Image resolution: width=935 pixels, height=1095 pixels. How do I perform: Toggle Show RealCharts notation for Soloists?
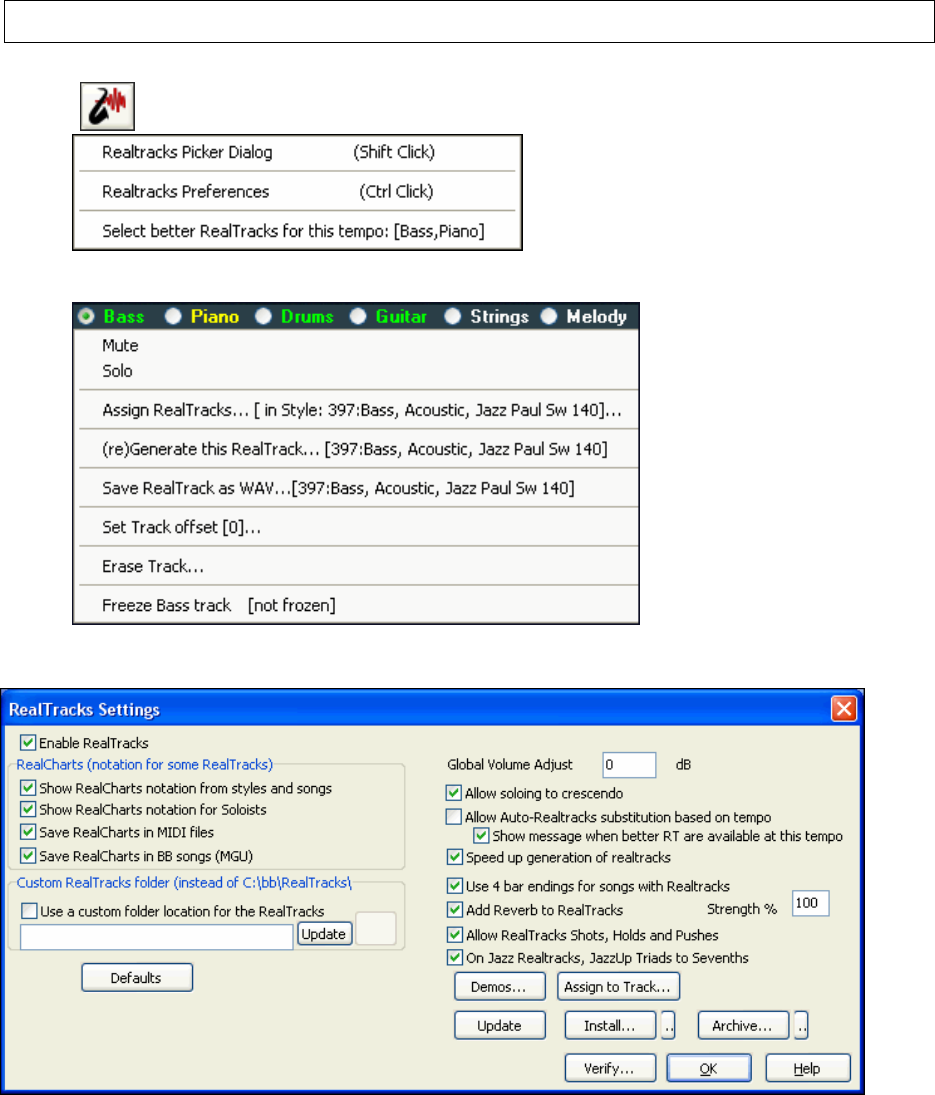[28, 809]
